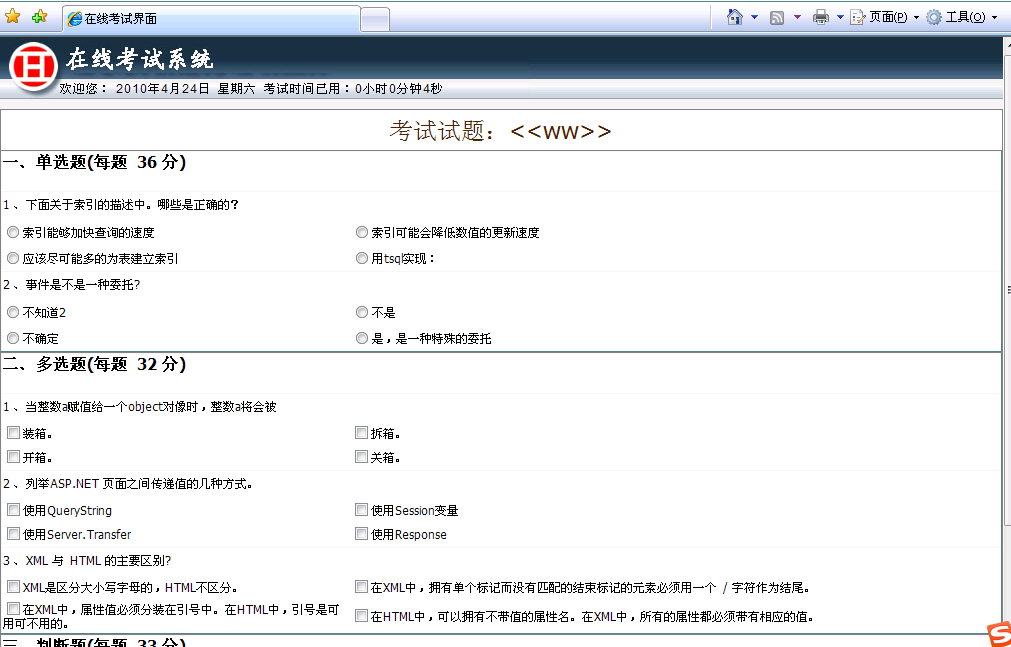
Task: Open the 工具(O) tools menu
Action: click(x=957, y=17)
